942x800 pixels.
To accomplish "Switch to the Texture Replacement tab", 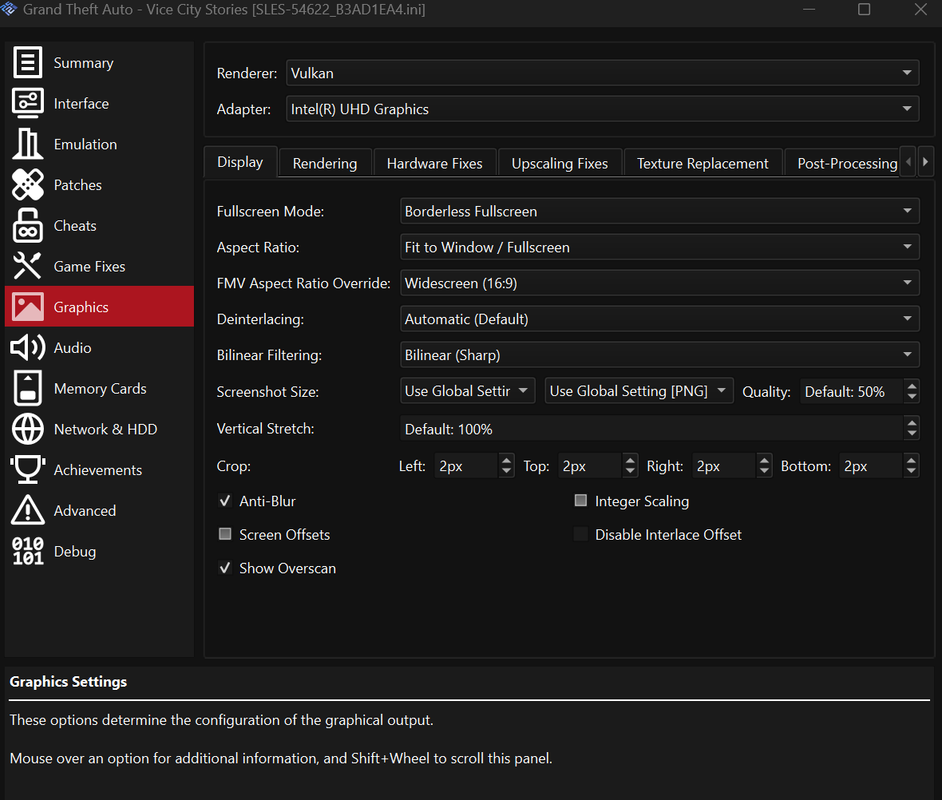I will (x=703, y=163).
